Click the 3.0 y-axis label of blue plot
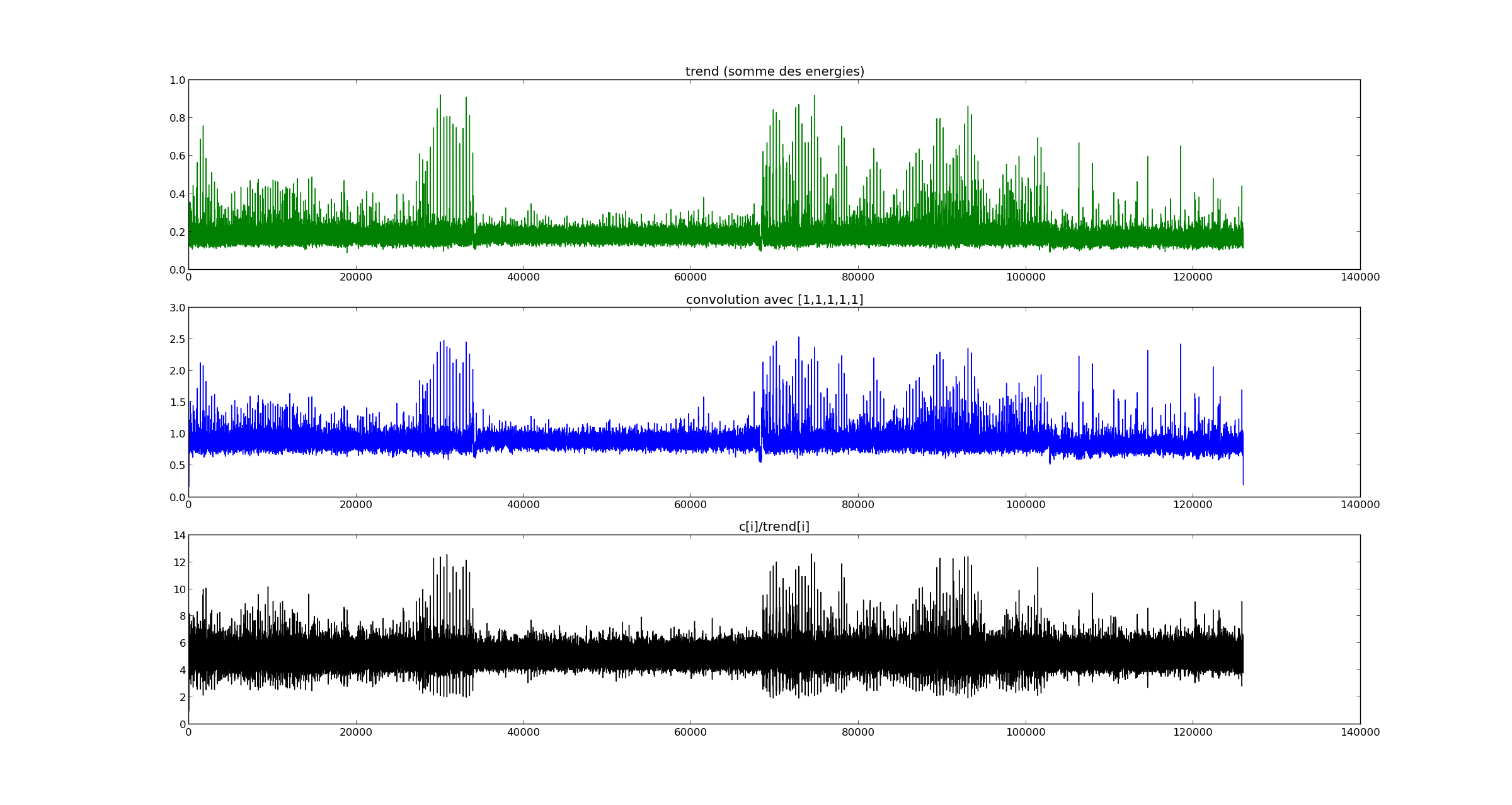This screenshot has height=805, width=1512. (x=177, y=308)
